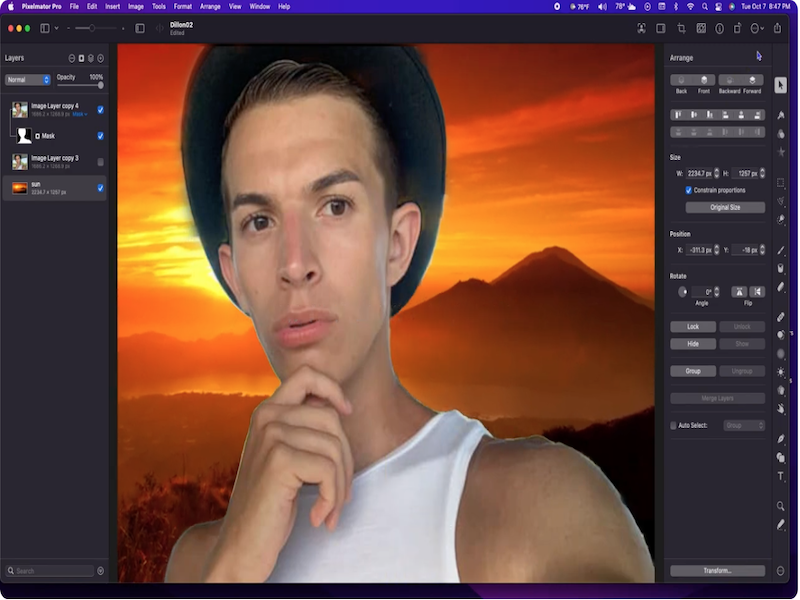Open the Format menu
Screen dimensions: 800x600
(182, 6)
